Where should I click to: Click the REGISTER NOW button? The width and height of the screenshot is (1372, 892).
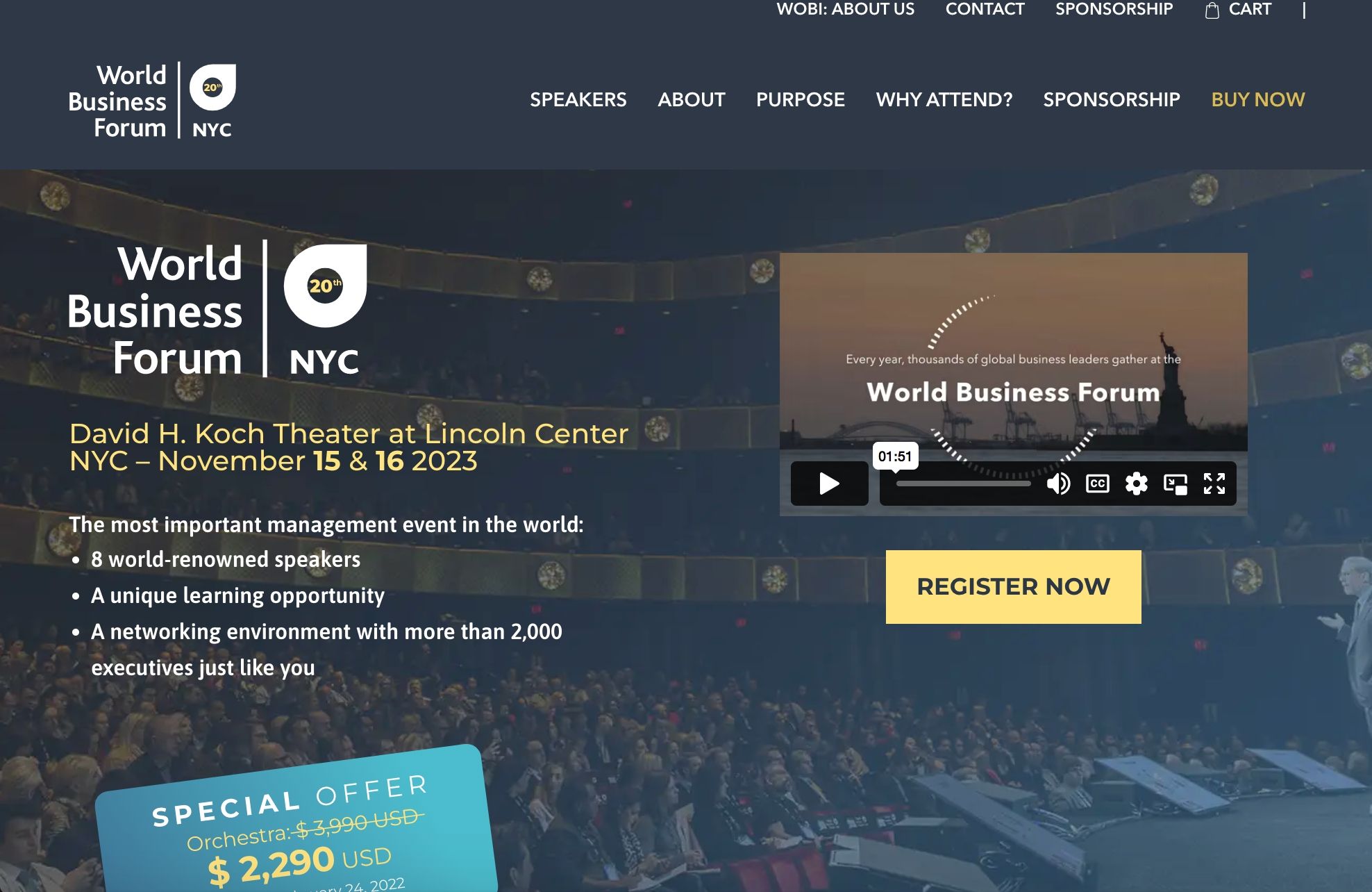(1013, 587)
